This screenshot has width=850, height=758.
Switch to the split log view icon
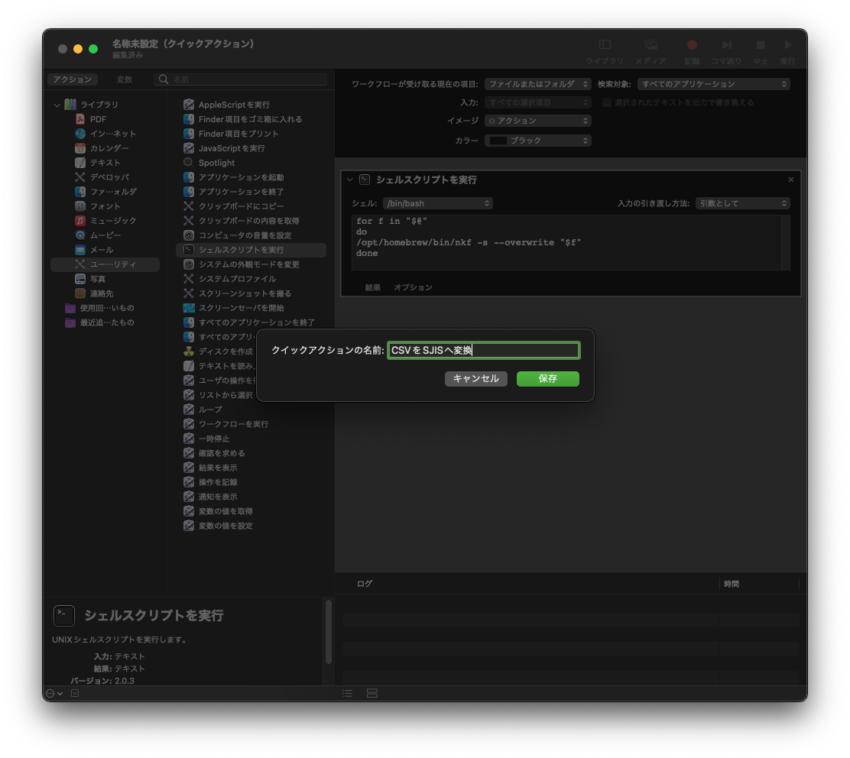click(372, 692)
